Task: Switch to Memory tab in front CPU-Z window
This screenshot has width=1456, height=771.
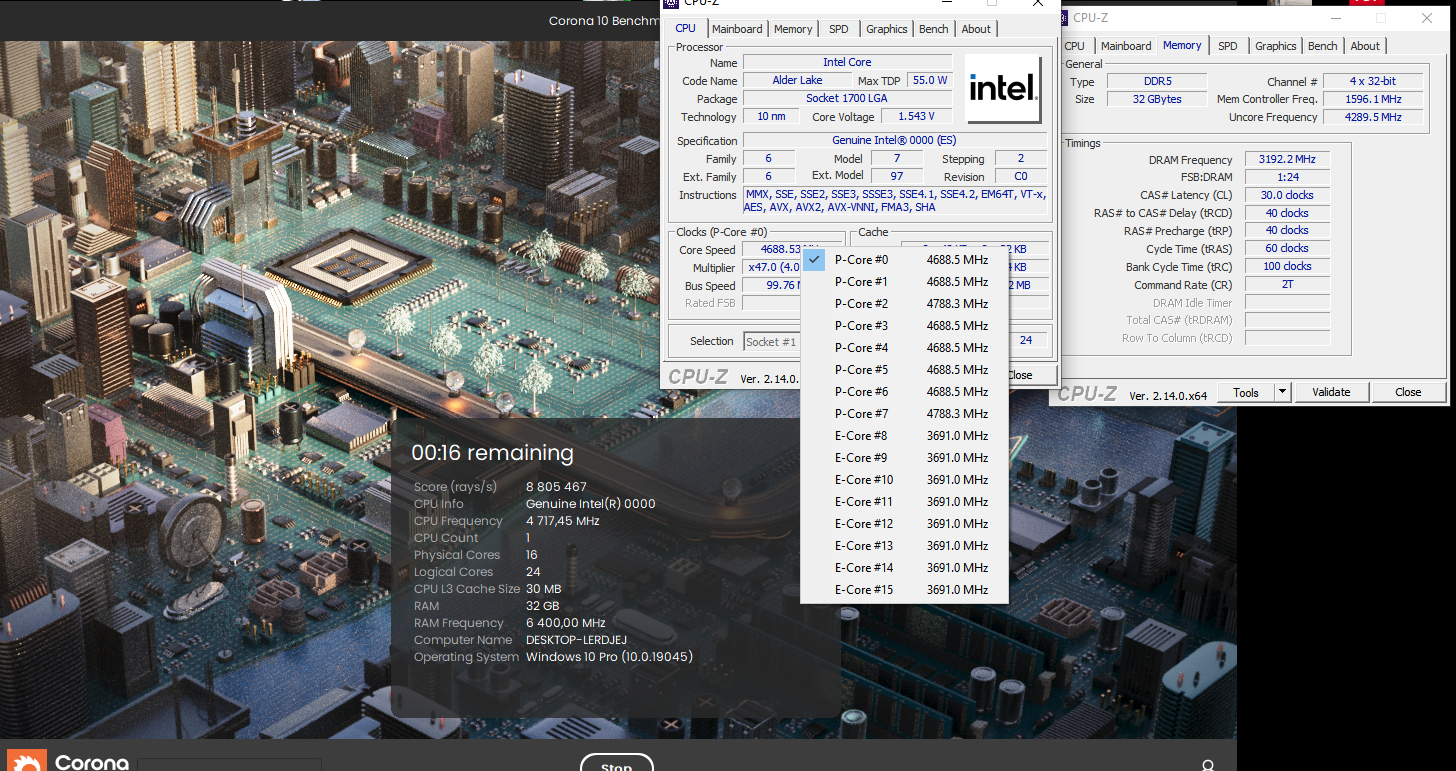Action: [793, 29]
